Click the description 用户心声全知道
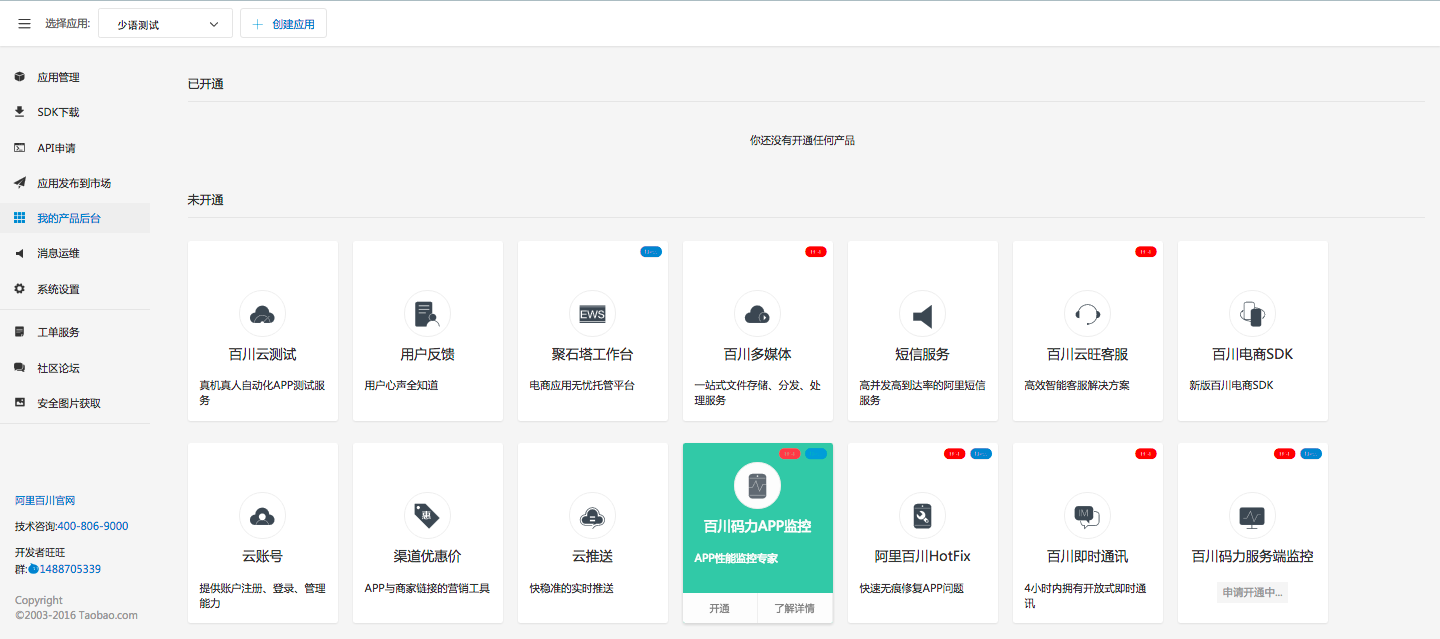Screen dimensions: 1440x639 (x=402, y=385)
